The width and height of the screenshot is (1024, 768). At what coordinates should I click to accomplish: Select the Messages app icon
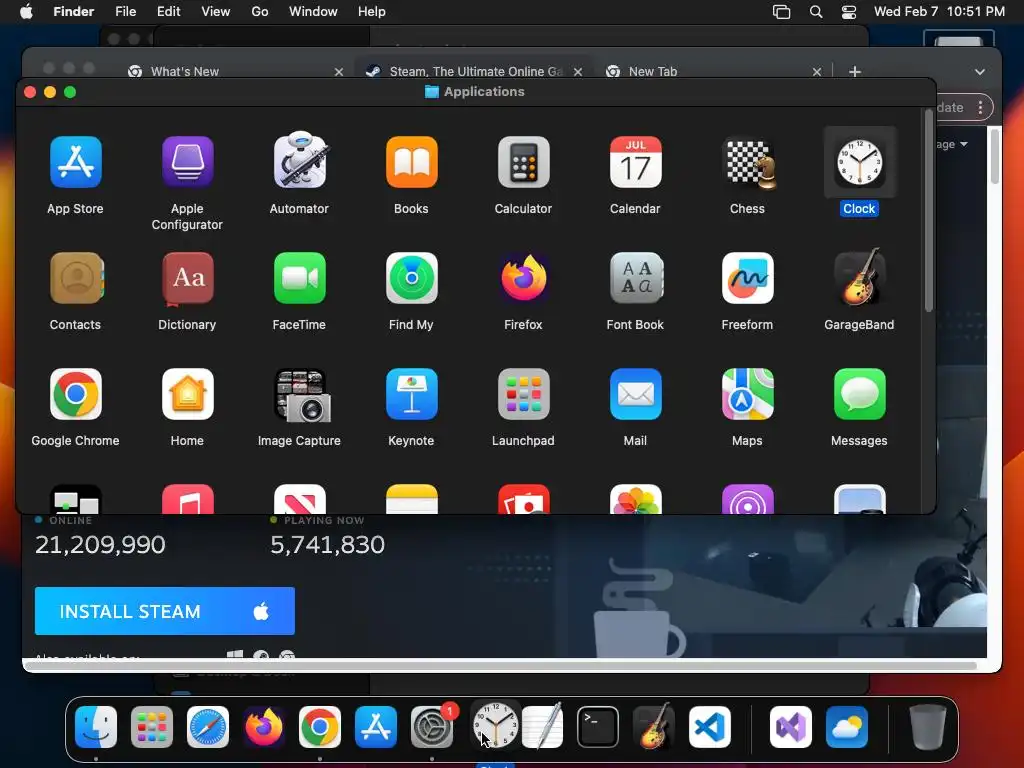(x=859, y=394)
